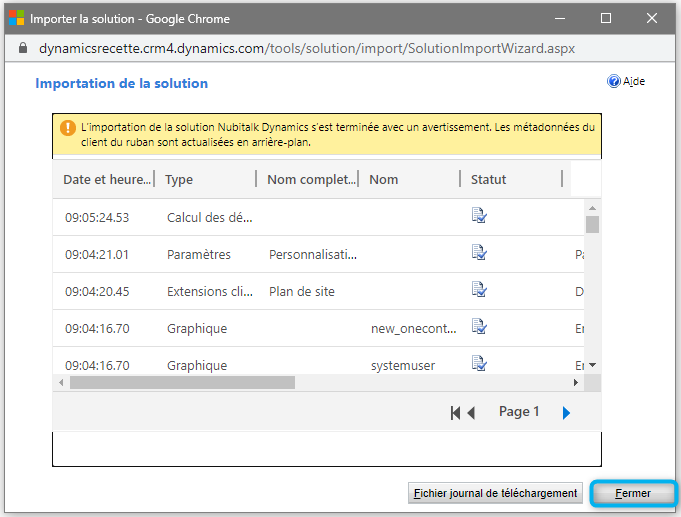Go to the previous page arrow
681x517 pixels.
point(471,413)
